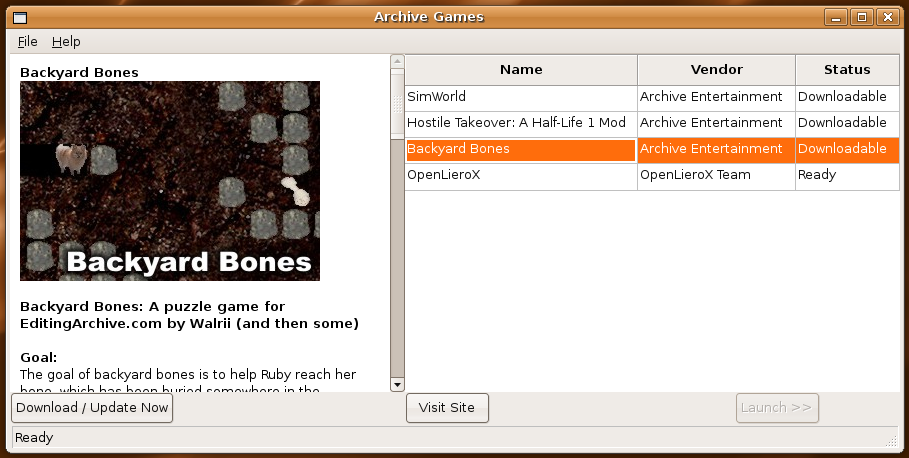Select the OpenLieroX row

tap(652, 176)
